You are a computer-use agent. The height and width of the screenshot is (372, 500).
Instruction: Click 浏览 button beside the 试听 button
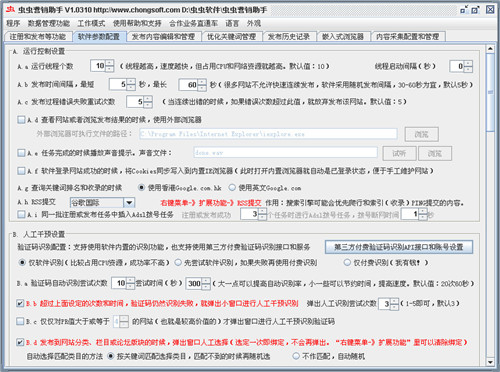[435, 153]
